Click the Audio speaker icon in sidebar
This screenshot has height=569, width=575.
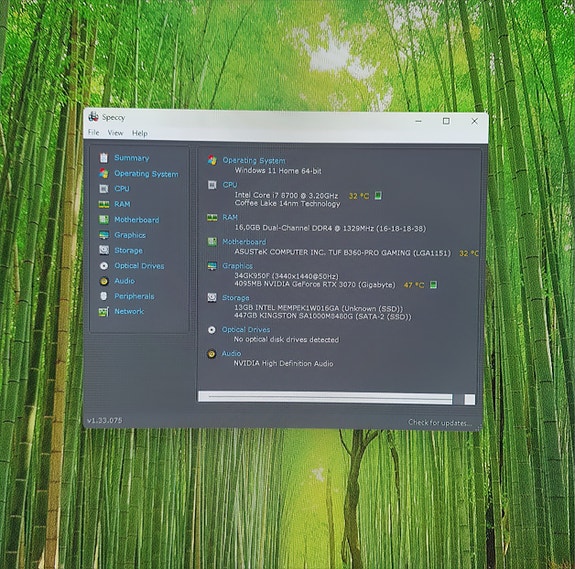pyautogui.click(x=104, y=281)
